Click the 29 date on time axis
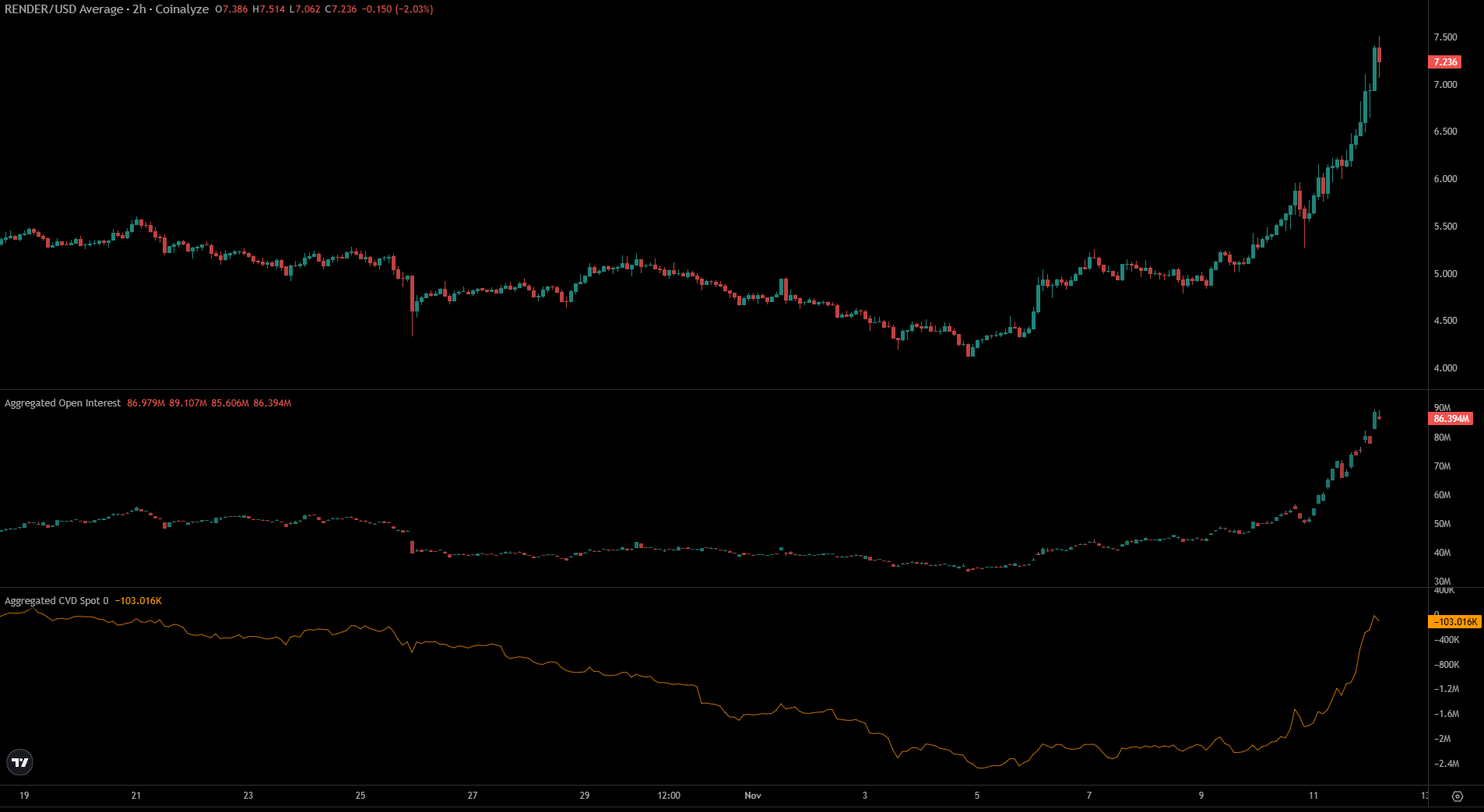The image size is (1484, 812). [x=585, y=796]
